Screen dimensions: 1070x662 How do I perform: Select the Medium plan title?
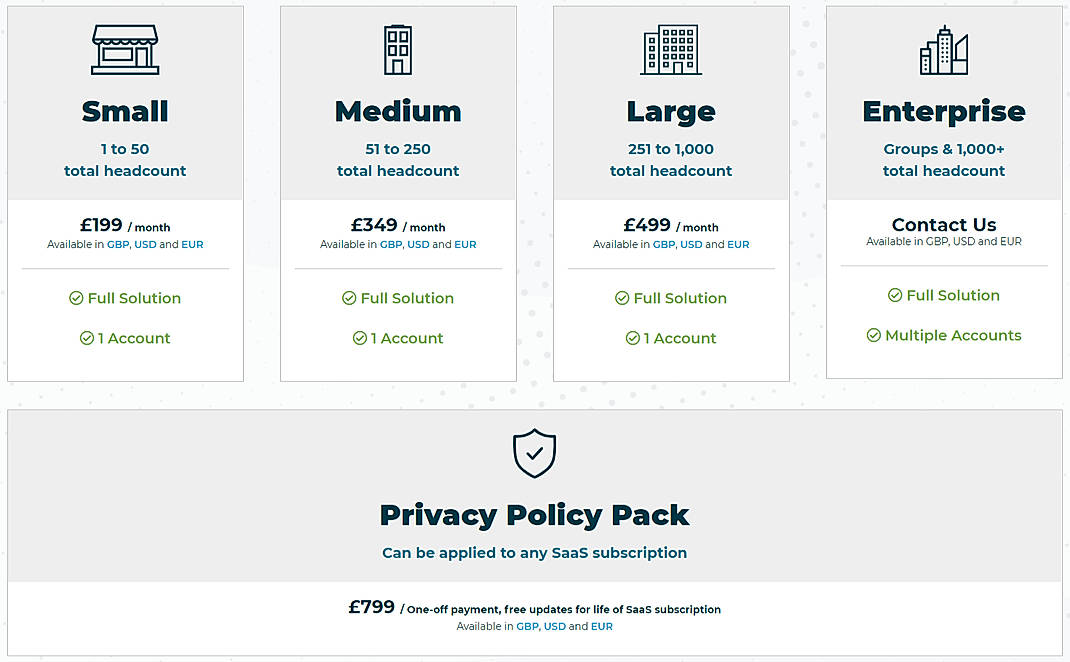(398, 111)
